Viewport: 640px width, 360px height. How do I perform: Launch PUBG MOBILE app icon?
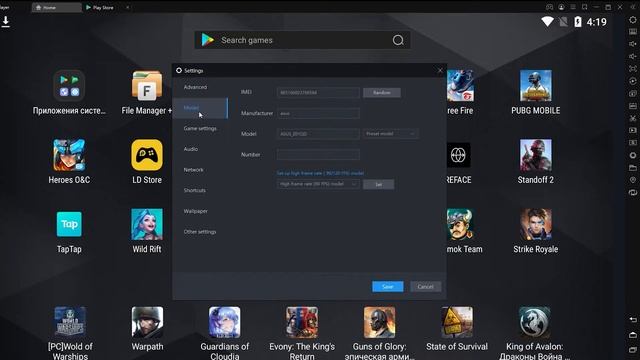click(x=536, y=86)
